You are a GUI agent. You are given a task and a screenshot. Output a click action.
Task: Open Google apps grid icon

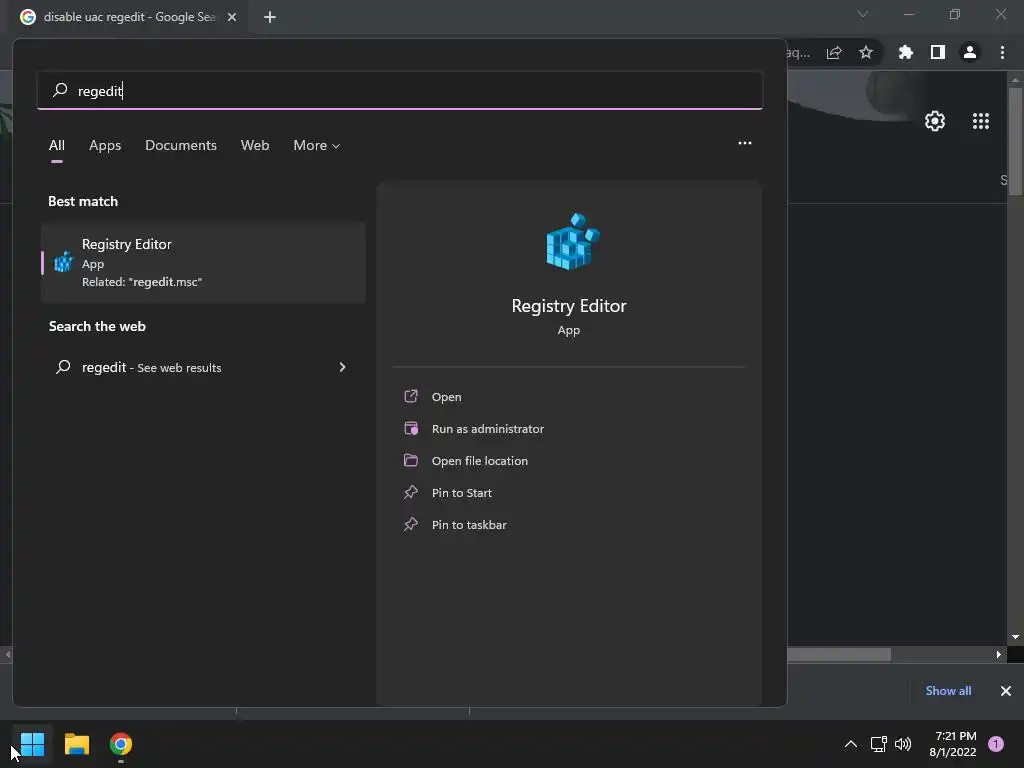(x=980, y=121)
